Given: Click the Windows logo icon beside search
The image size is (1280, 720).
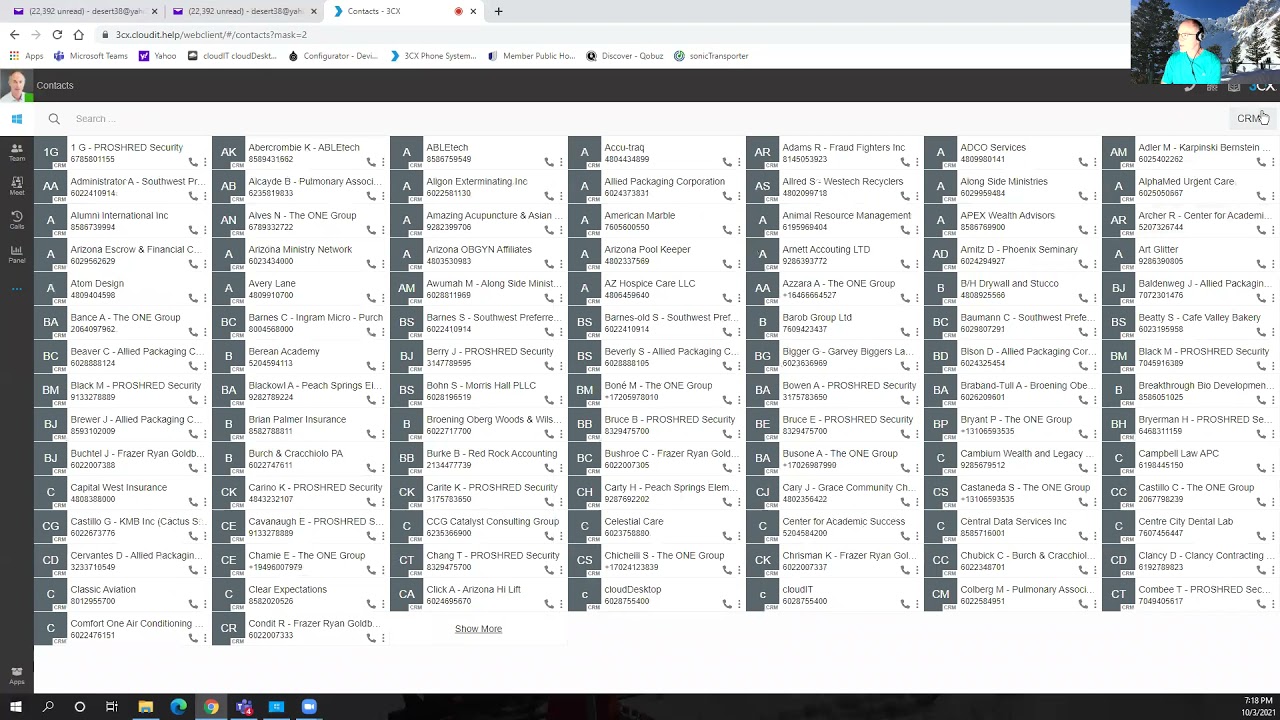Looking at the screenshot, I should click(x=17, y=119).
